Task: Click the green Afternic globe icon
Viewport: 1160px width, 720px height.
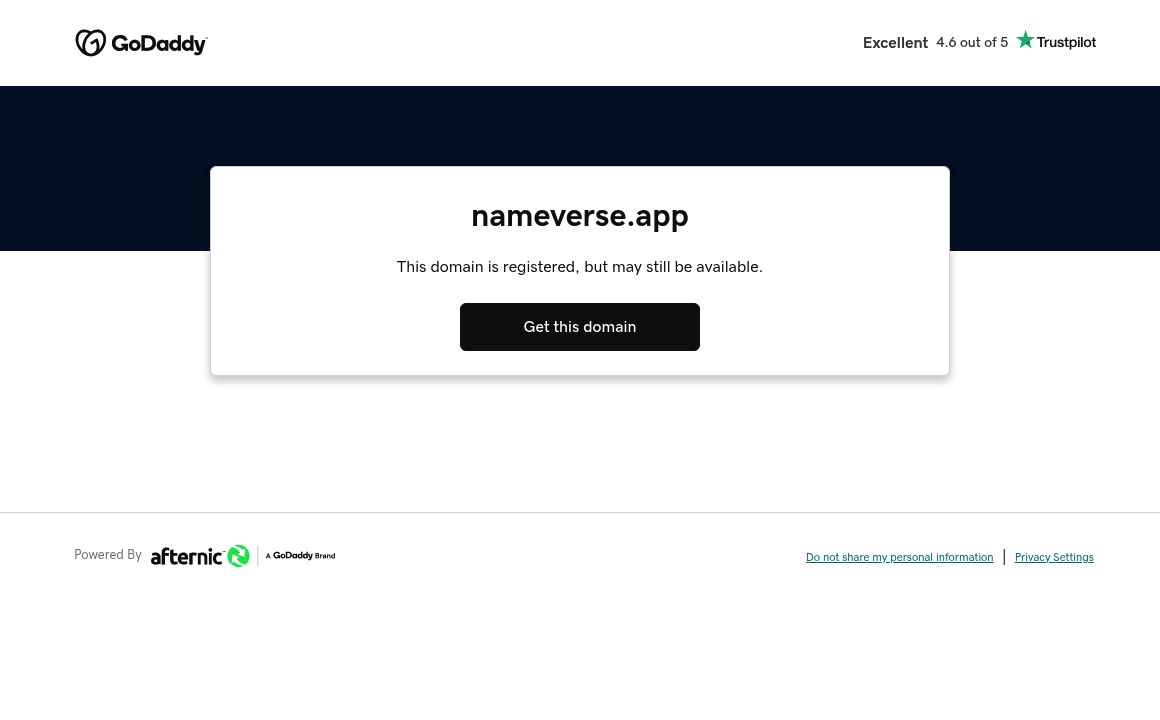Action: tap(238, 556)
